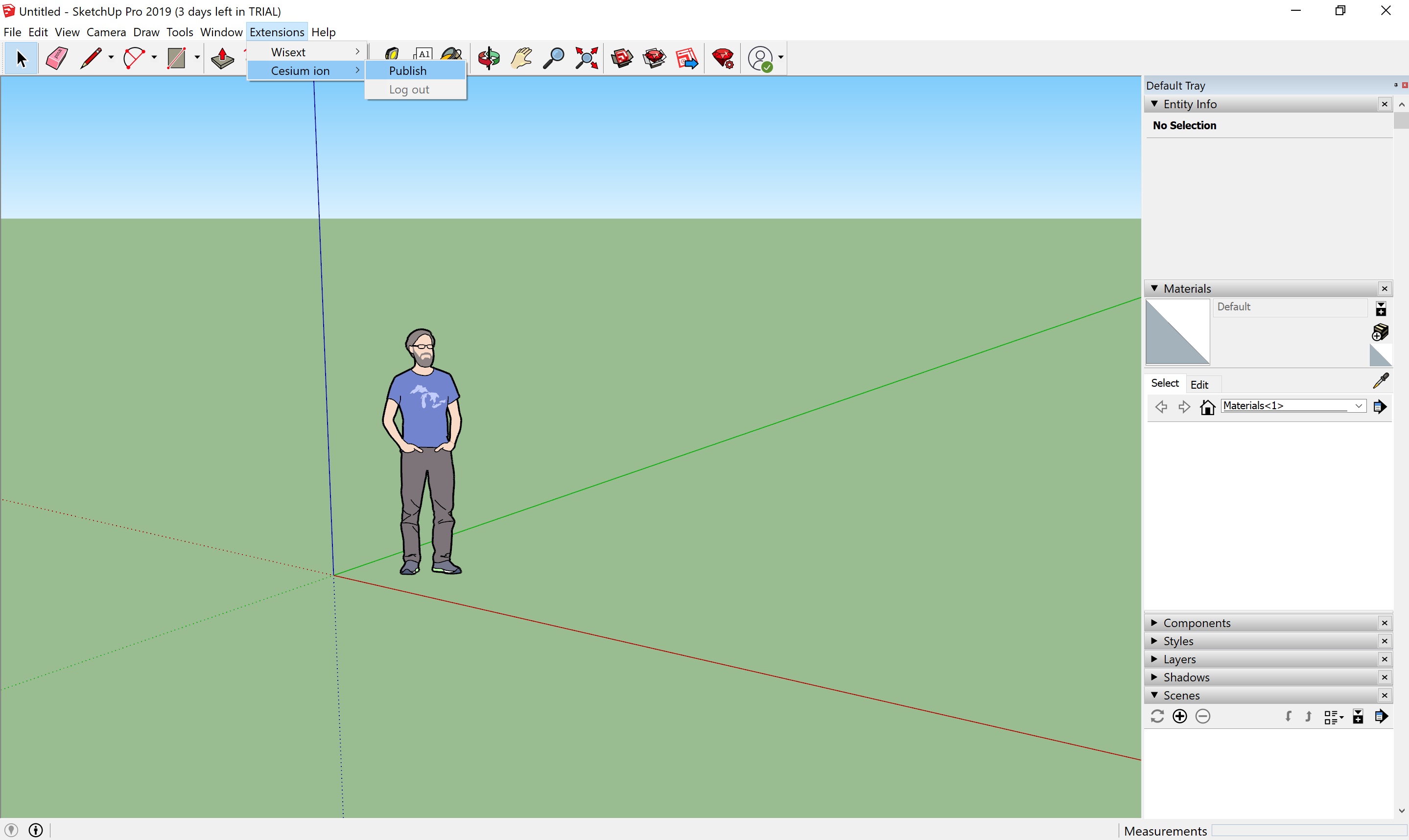
Task: Open the arc tool dropdown arrow
Action: click(x=154, y=58)
